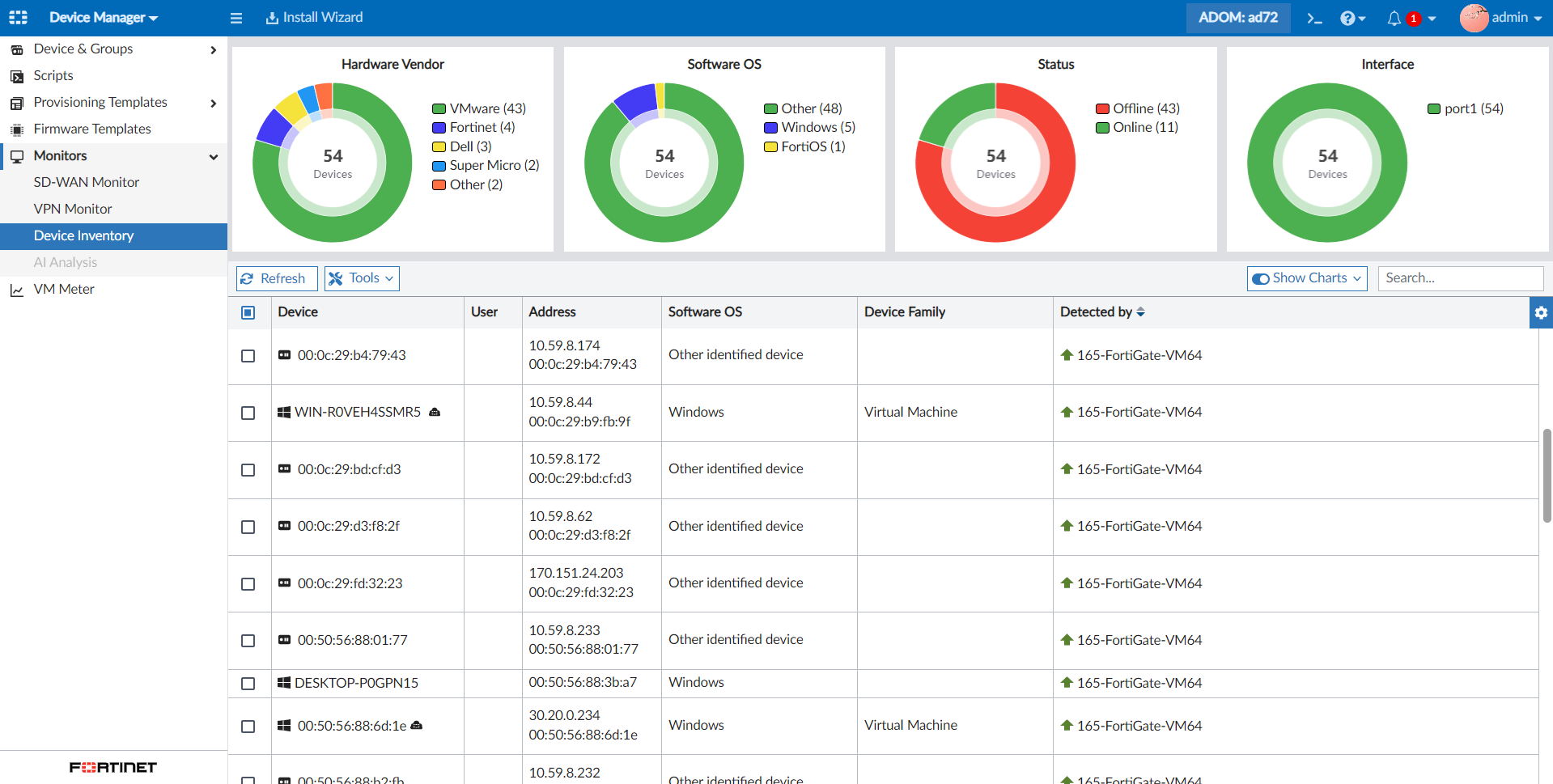The image size is (1553, 784).
Task: Open the apps grid icon top left
Action: (x=18, y=17)
